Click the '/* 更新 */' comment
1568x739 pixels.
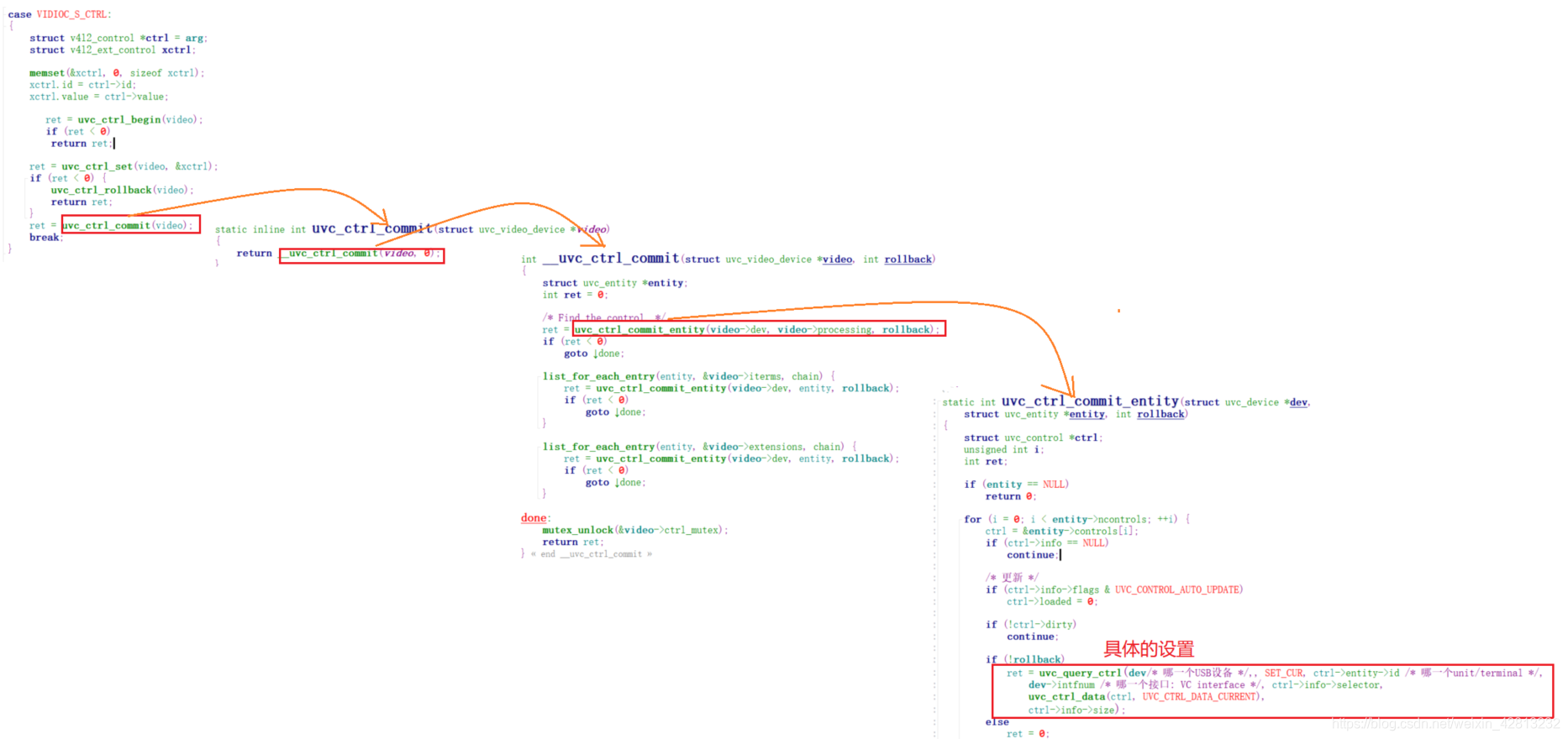point(1013,578)
